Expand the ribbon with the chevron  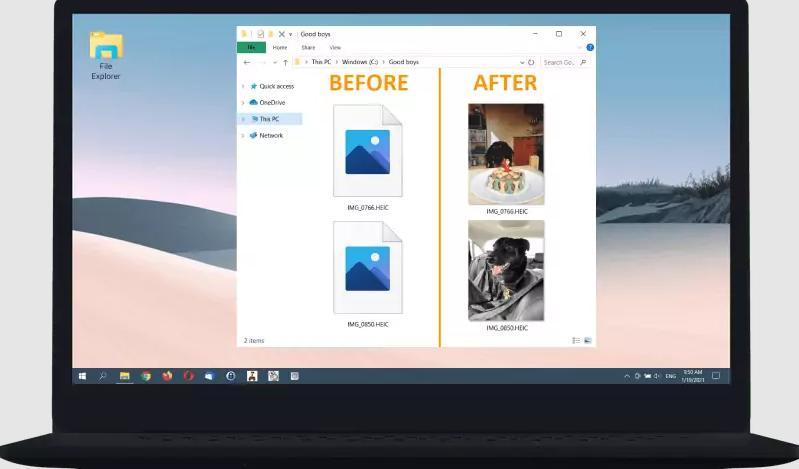(579, 47)
